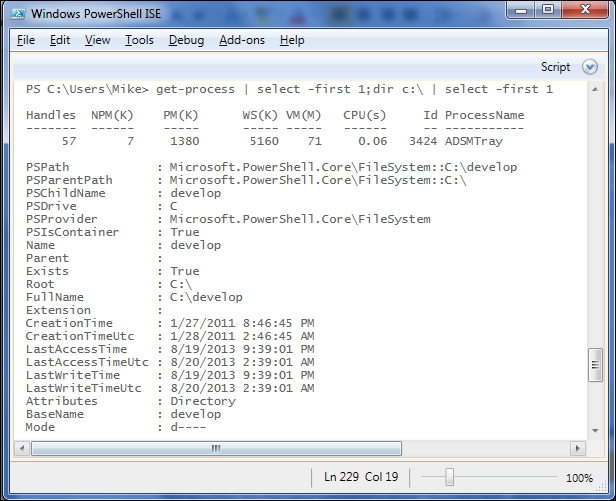
Task: Click the PM(K) column header
Action: click(181, 115)
